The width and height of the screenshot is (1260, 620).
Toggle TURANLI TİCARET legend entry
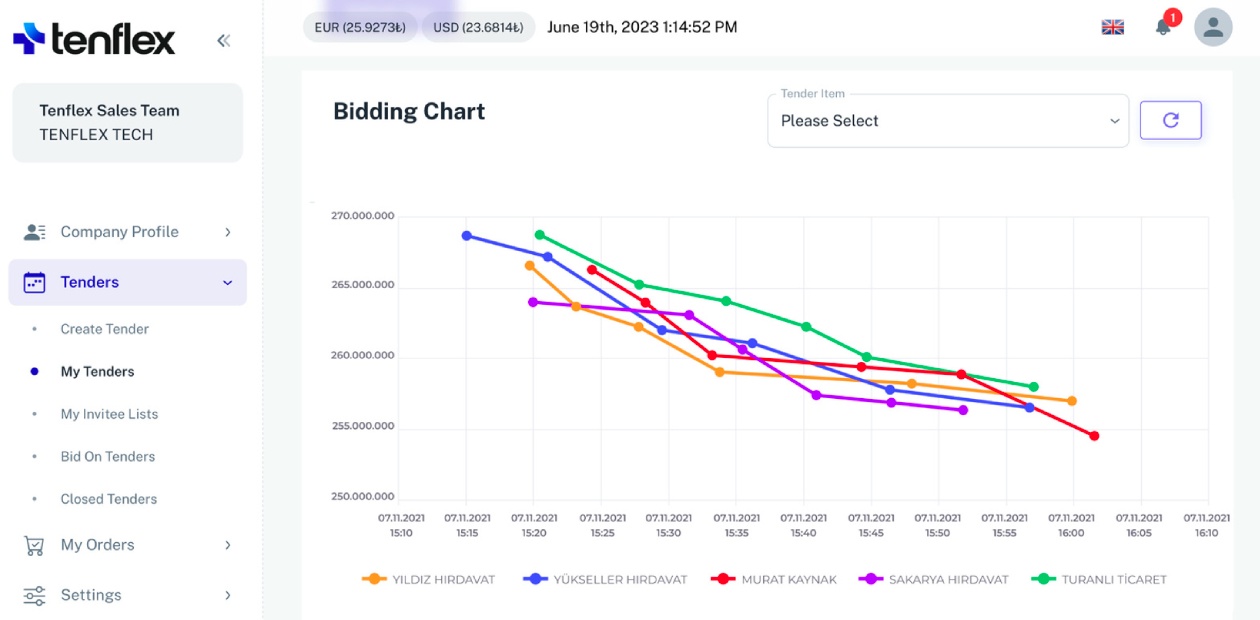pyautogui.click(x=1100, y=579)
